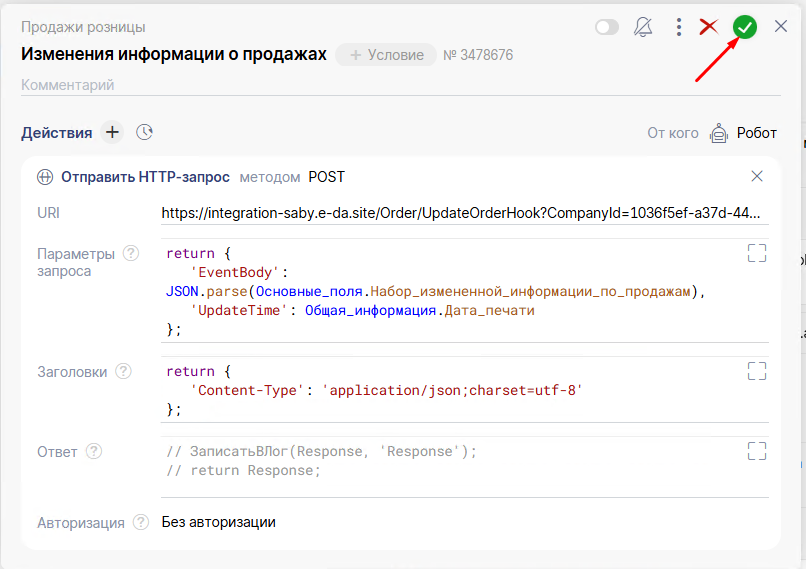806x569 pixels.
Task: Change HTTP method POST selection
Action: 326,177
